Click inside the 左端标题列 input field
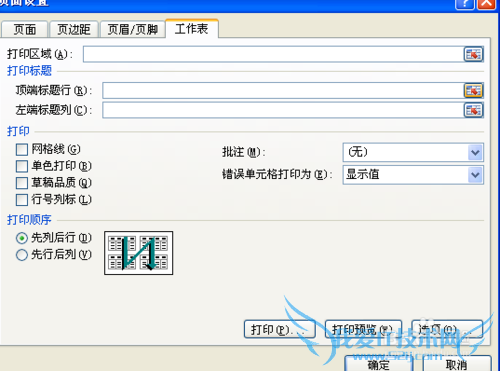Image resolution: width=500 pixels, height=371 pixels. pyautogui.click(x=283, y=110)
